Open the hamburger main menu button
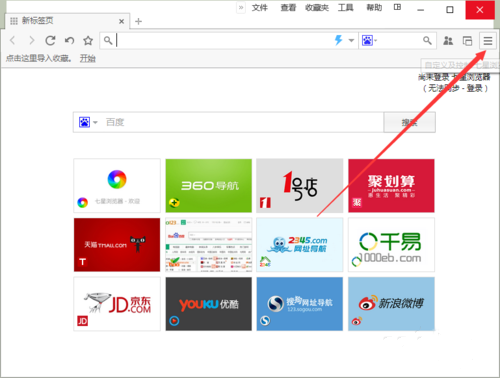500x378 pixels. (x=488, y=41)
